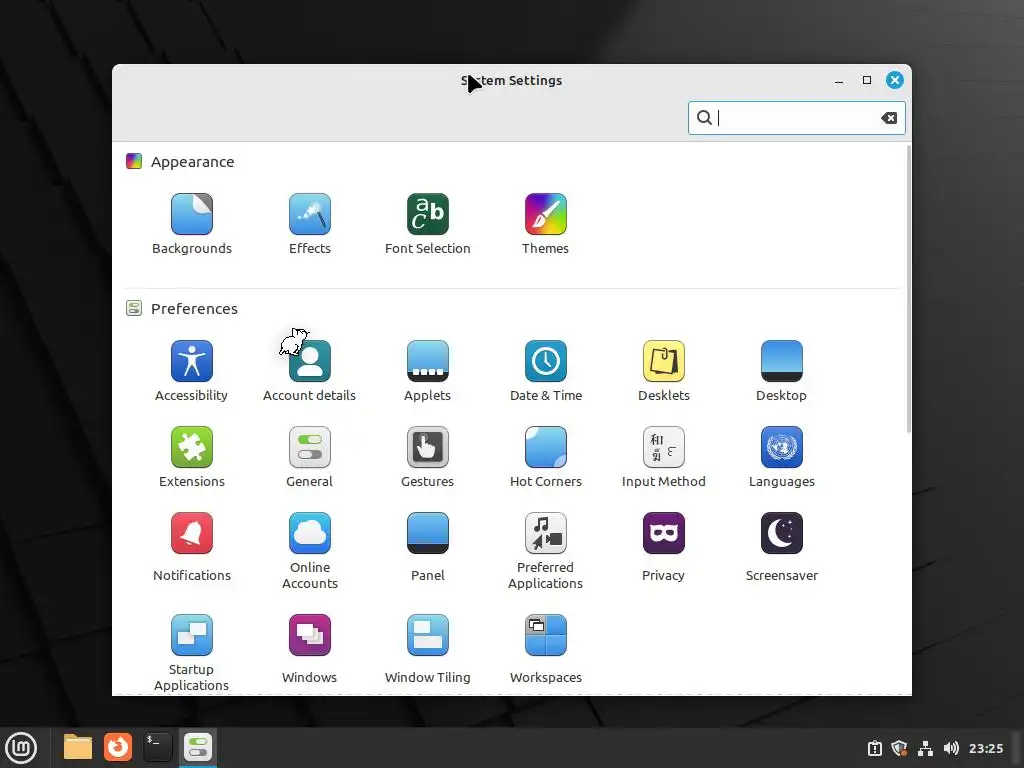
Task: Open the update manager shield icon
Action: point(899,748)
